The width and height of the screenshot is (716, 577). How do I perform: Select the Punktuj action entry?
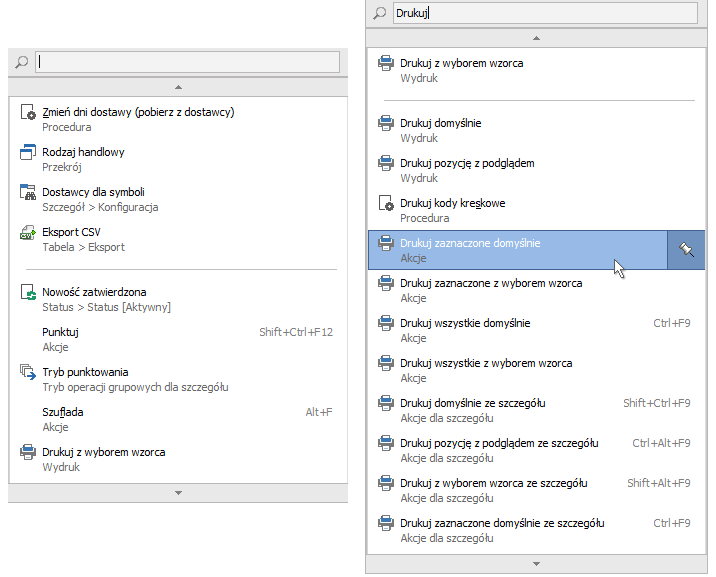(x=61, y=332)
